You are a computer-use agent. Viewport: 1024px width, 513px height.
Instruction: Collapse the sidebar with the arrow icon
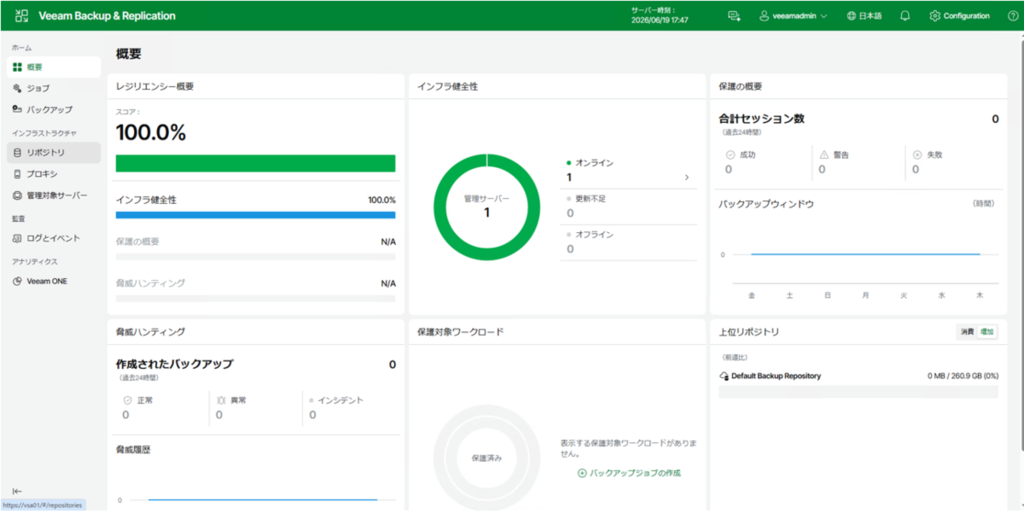point(17,491)
